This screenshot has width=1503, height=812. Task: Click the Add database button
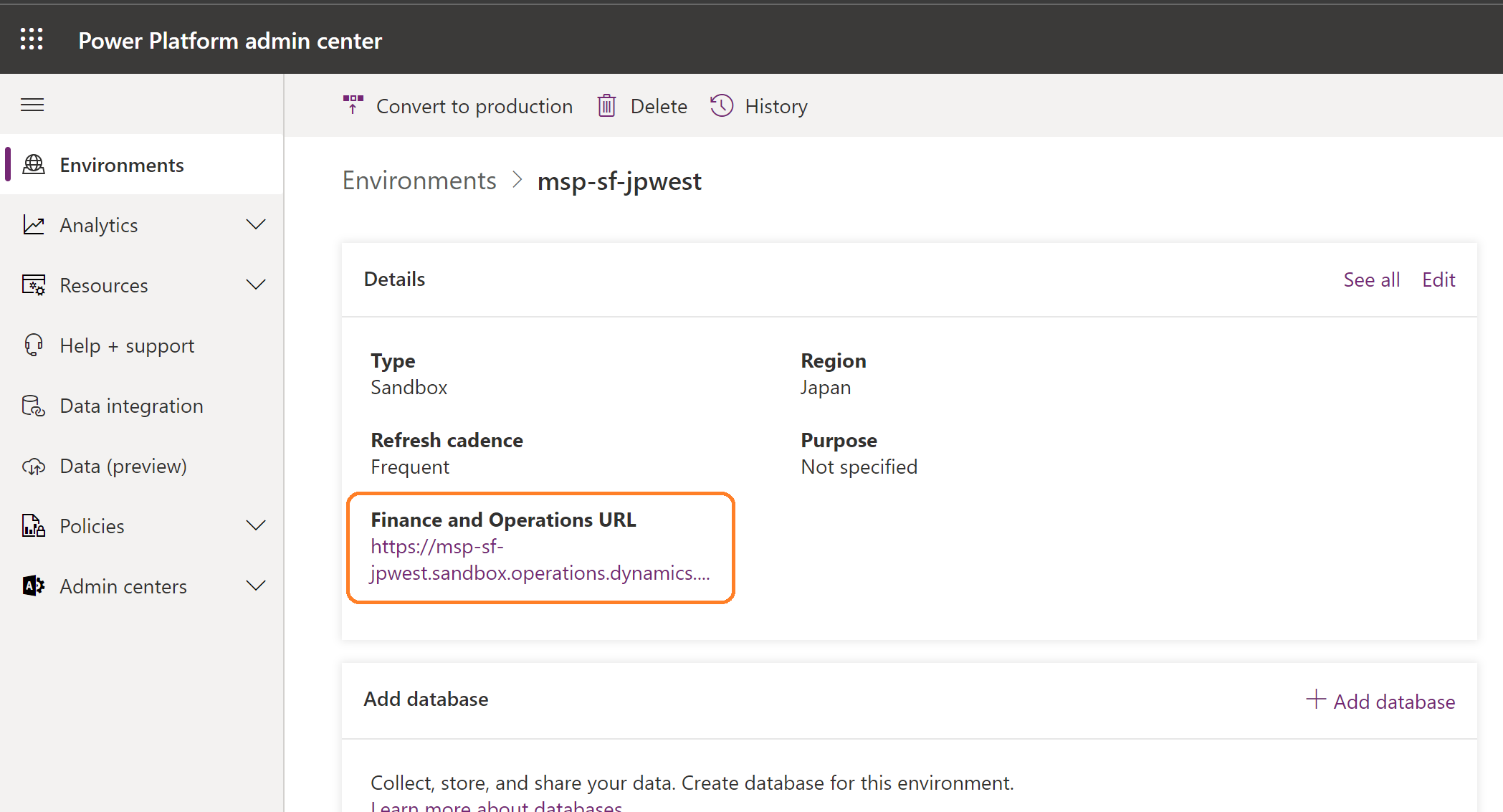(1380, 701)
